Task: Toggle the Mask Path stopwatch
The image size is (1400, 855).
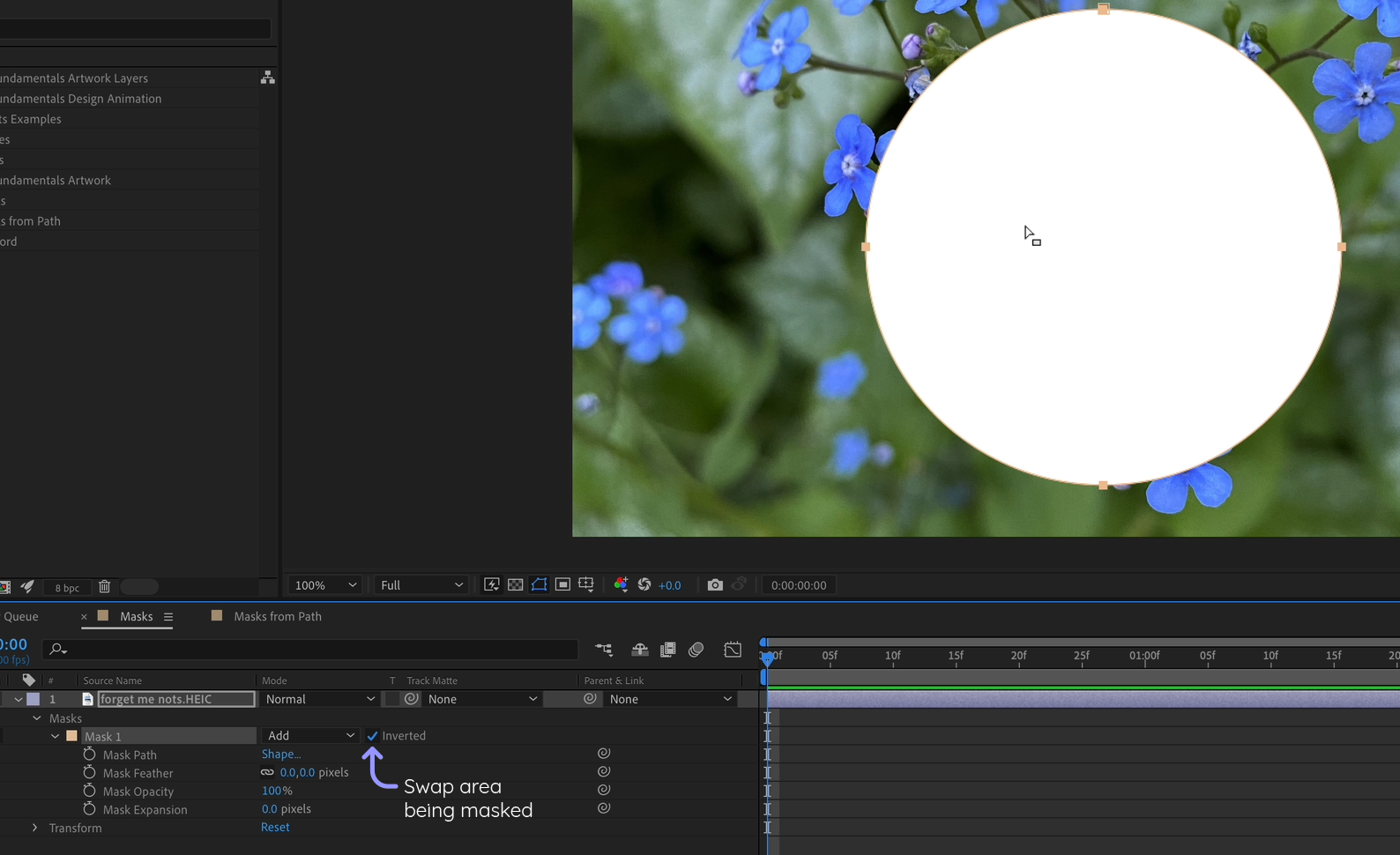Action: pos(89,755)
